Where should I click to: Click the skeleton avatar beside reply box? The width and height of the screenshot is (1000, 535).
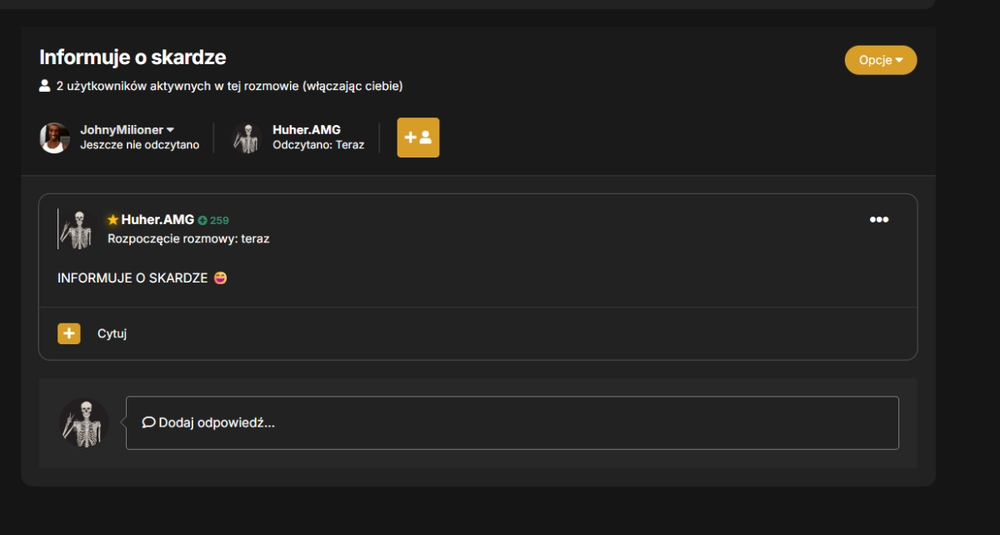[x=84, y=423]
